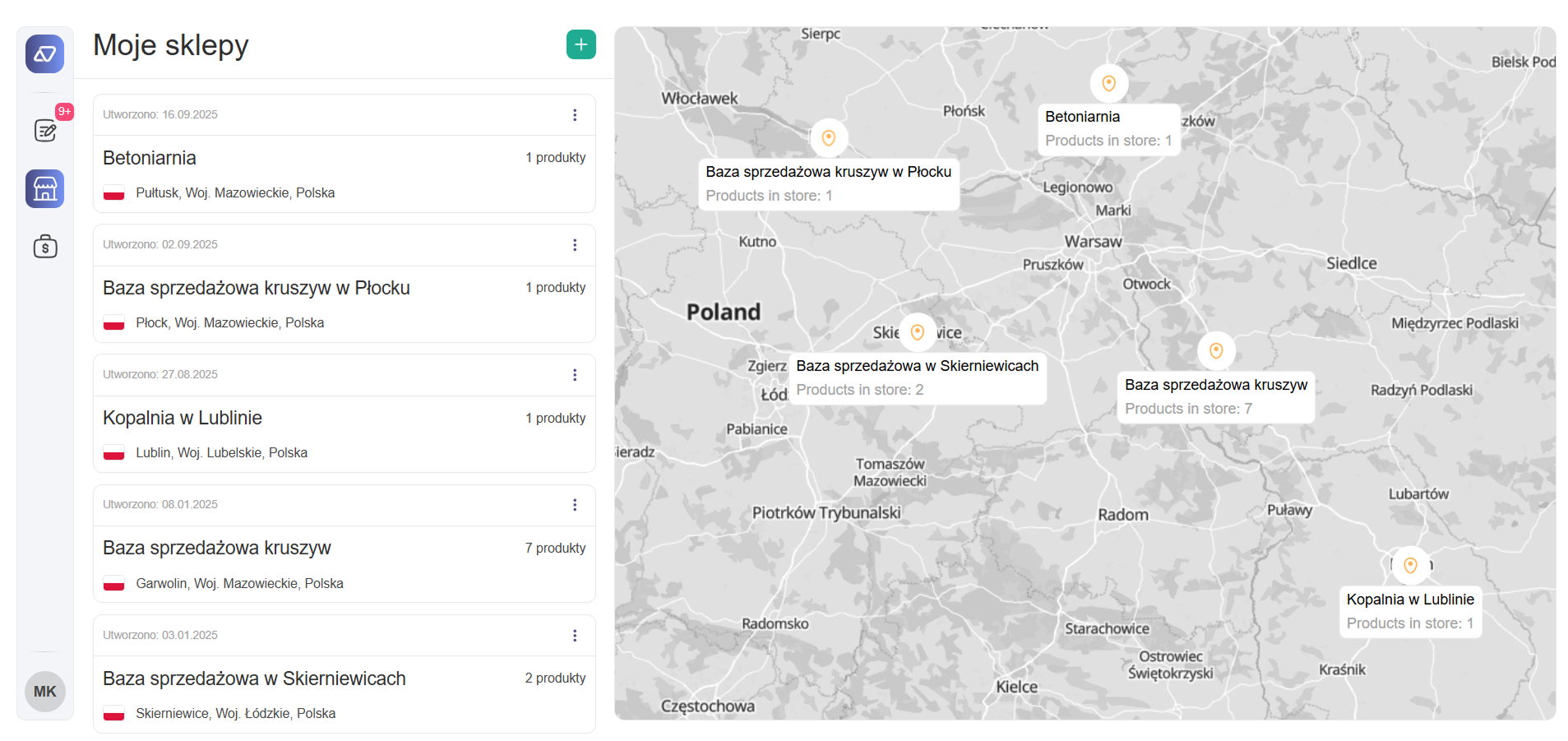The height and width of the screenshot is (741, 1568).
Task: Open the money bag finances icon
Action: coord(45,247)
